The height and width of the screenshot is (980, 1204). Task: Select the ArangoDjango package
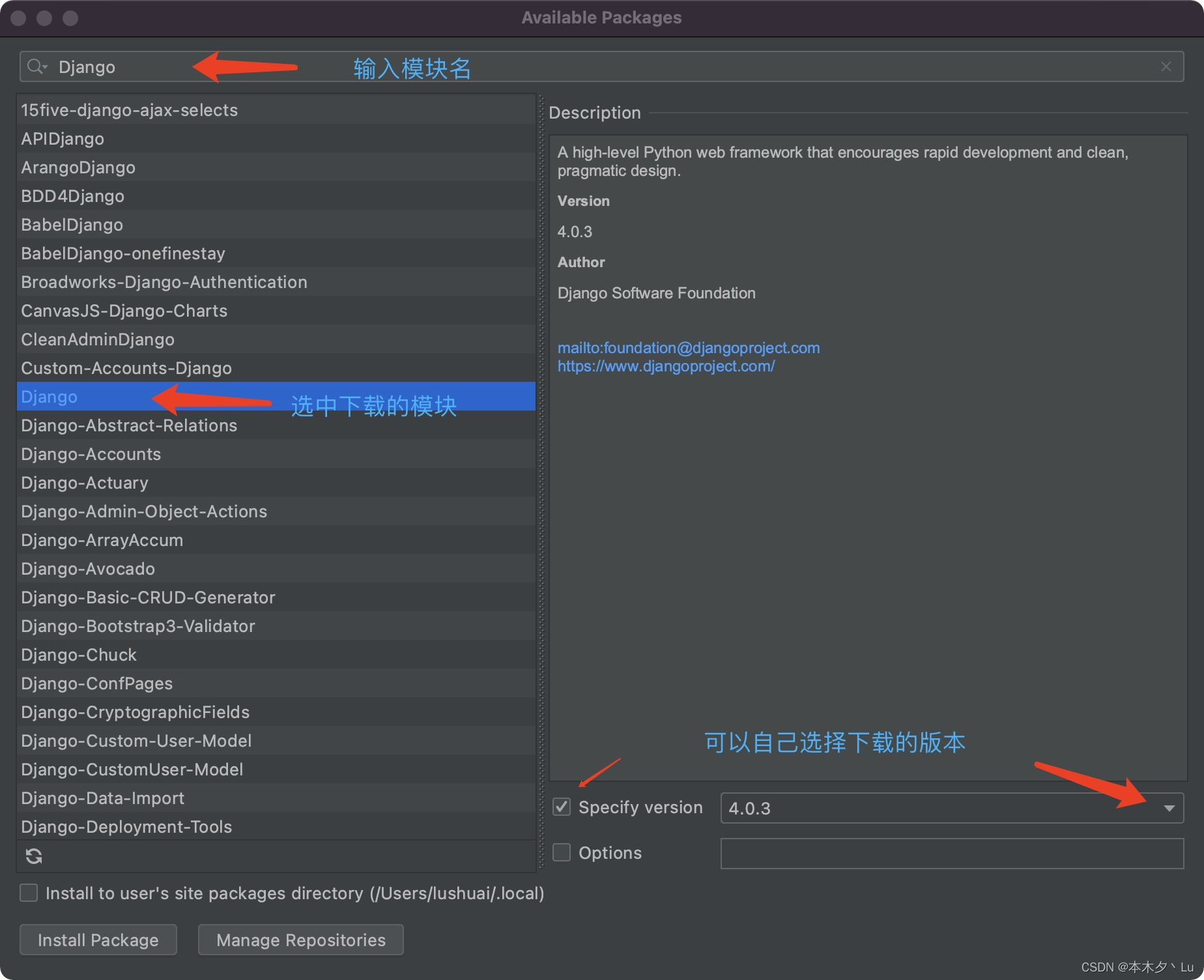click(276, 167)
